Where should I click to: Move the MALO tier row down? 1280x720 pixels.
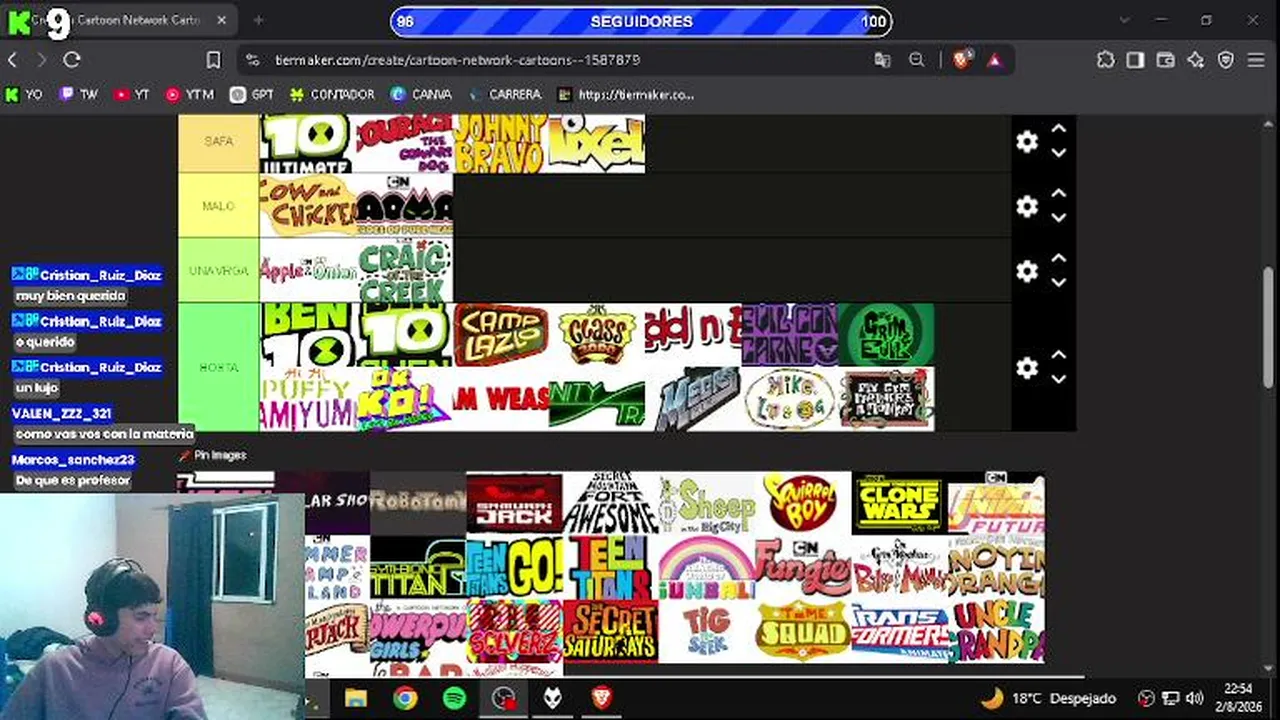coord(1059,218)
